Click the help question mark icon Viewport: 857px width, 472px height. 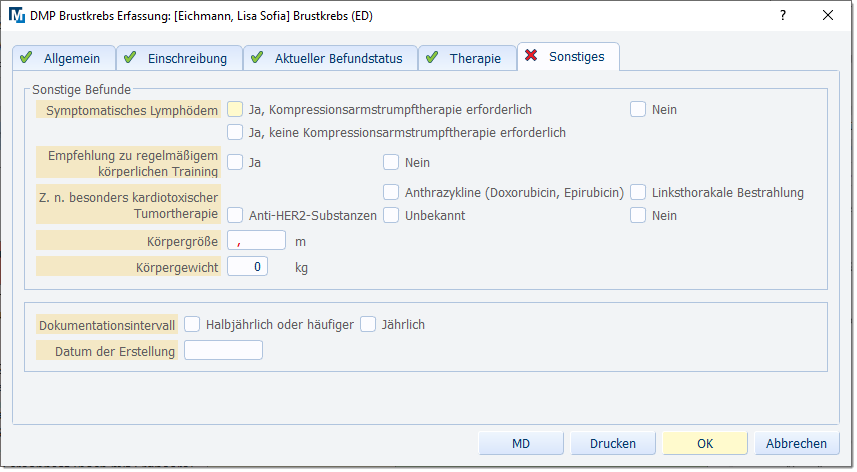click(783, 15)
